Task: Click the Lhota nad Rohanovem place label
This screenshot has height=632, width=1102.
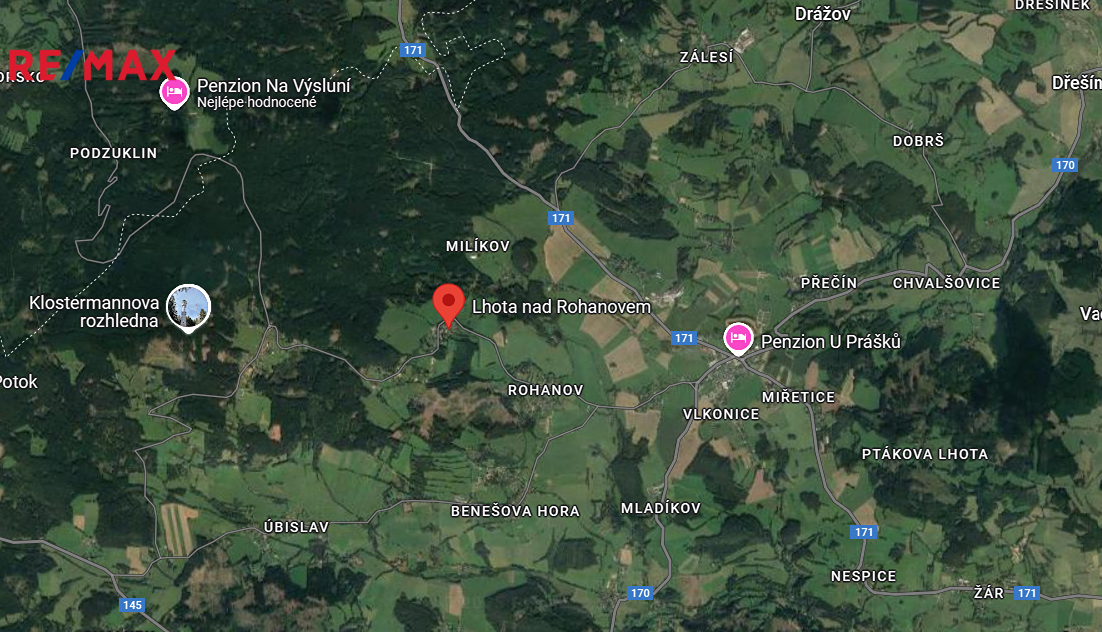Action: tap(561, 307)
